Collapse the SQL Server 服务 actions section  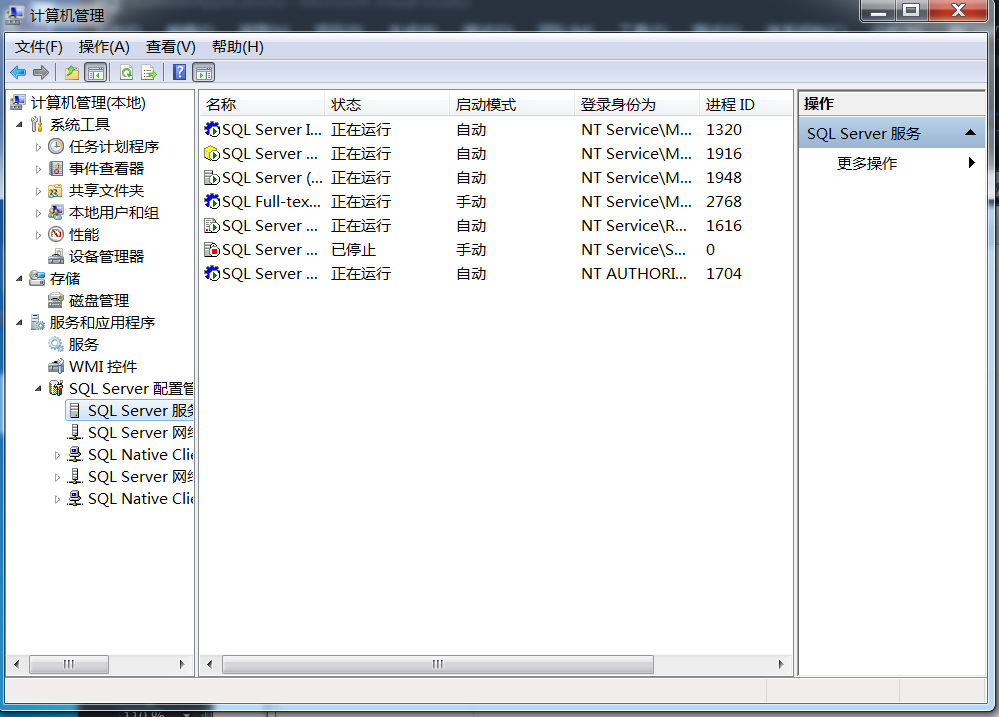(970, 133)
